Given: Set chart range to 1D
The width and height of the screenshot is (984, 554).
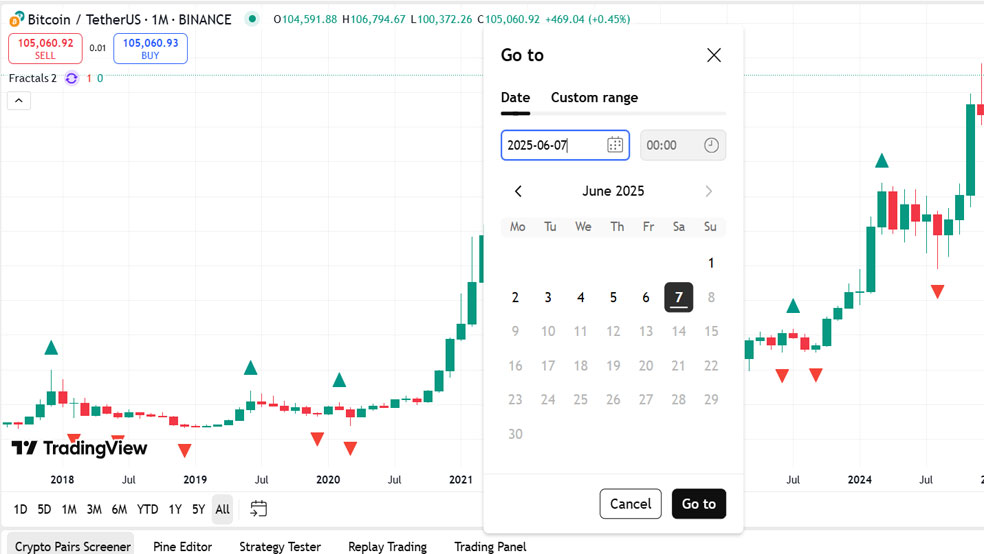Looking at the screenshot, I should pos(20,509).
